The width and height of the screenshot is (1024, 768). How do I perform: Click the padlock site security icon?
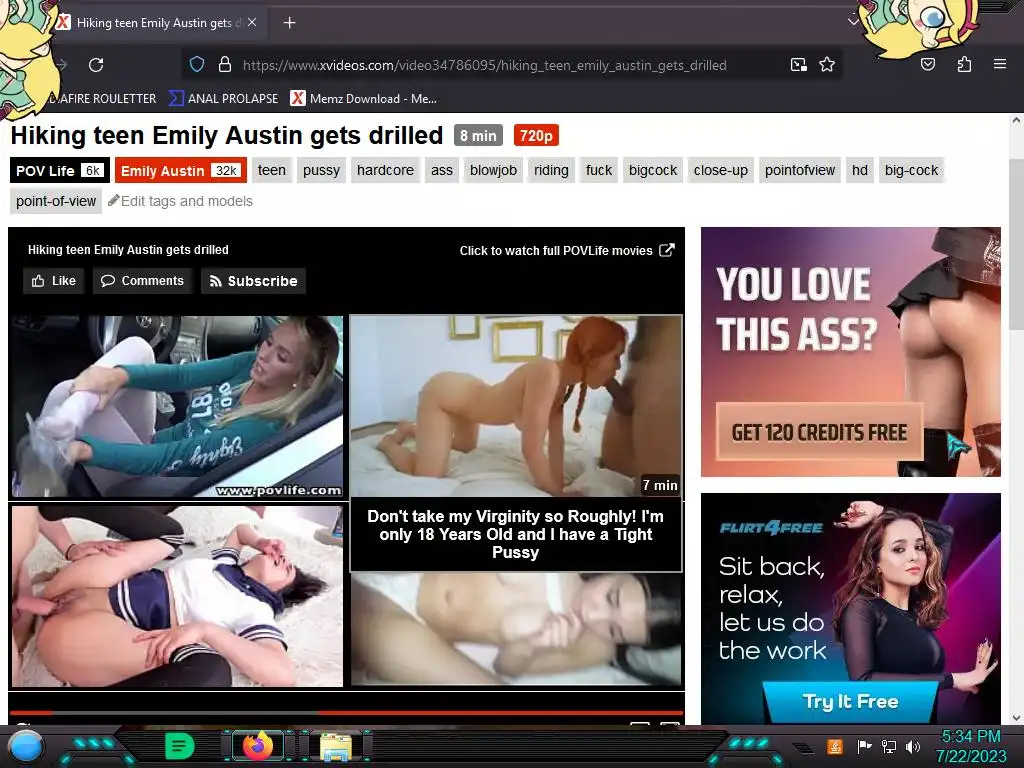(x=225, y=65)
